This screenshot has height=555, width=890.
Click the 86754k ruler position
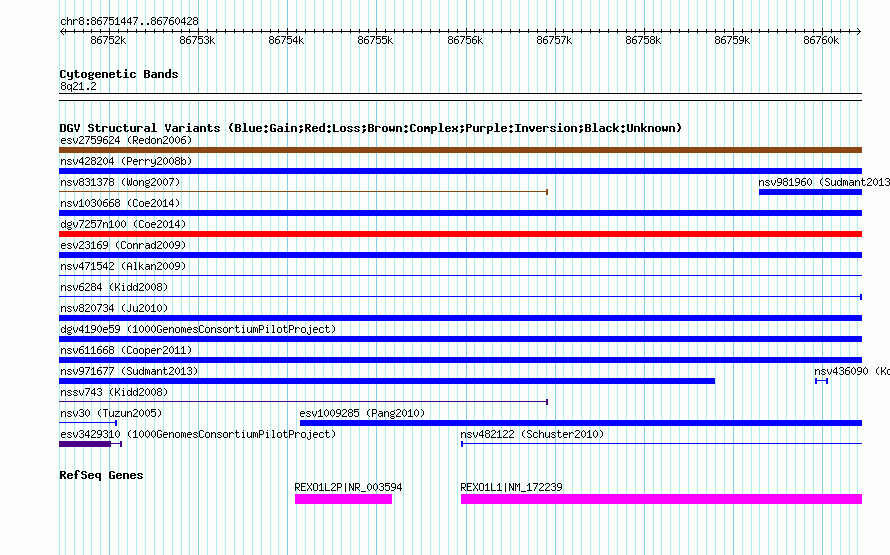286,40
